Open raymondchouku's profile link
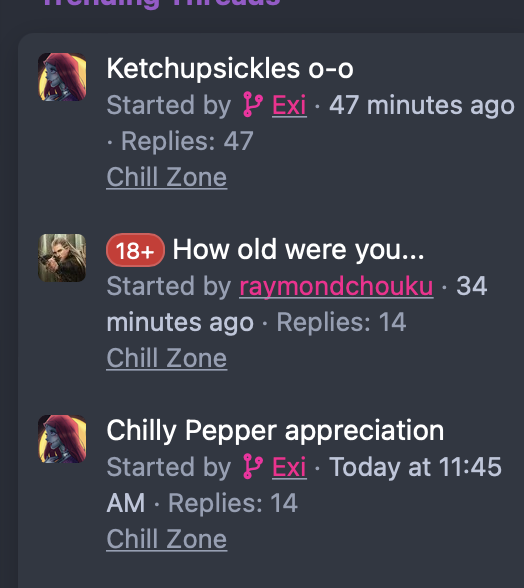This screenshot has height=588, width=524. [x=336, y=286]
